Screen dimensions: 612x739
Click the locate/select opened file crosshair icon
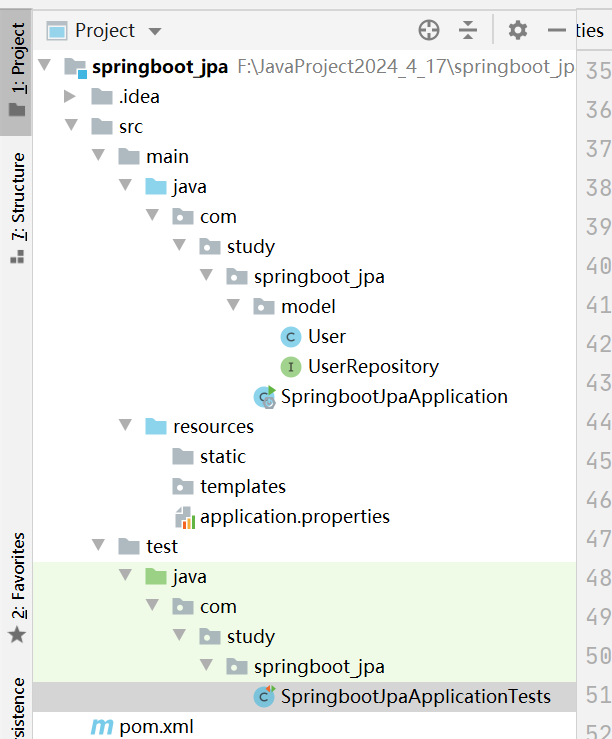(x=429, y=31)
